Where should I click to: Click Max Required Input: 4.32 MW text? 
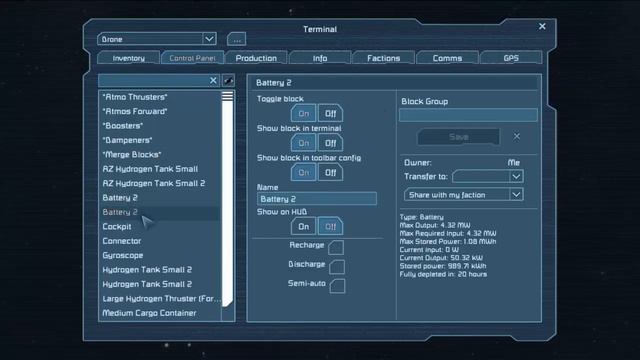pyautogui.click(x=448, y=233)
